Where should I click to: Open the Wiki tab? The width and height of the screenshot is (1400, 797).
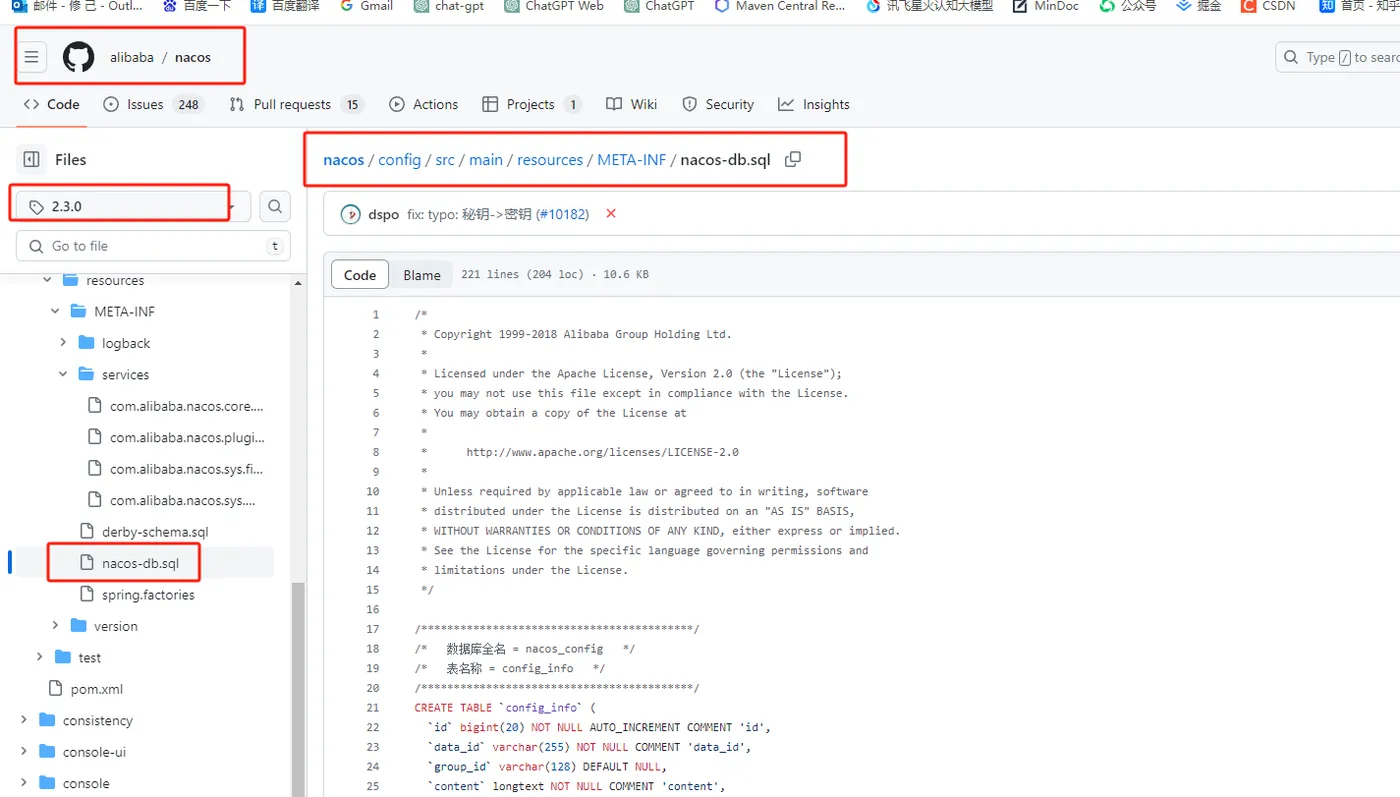pos(632,104)
